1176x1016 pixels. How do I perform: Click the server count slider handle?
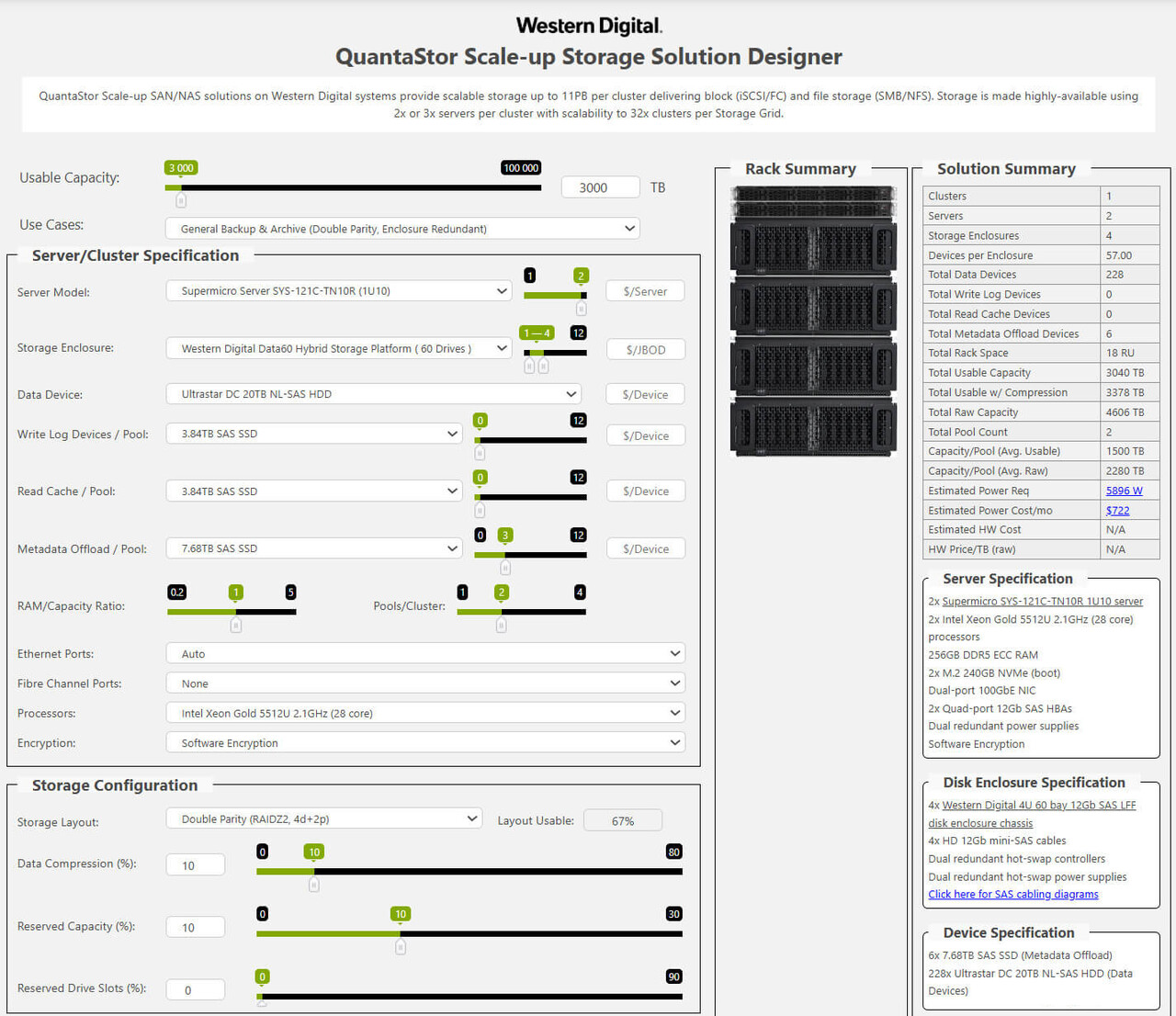581,308
